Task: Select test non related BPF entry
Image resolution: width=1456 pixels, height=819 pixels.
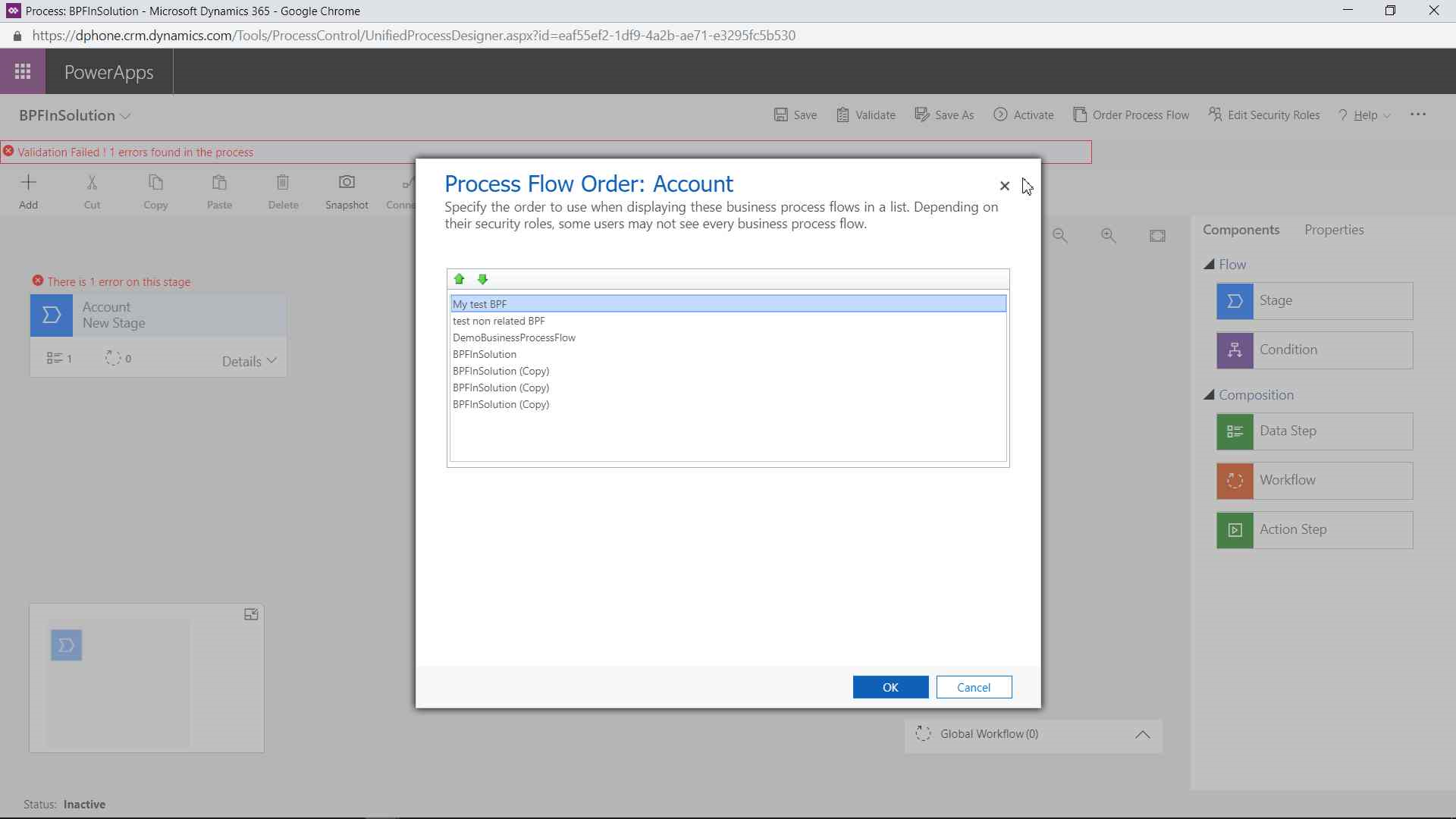Action: click(498, 321)
